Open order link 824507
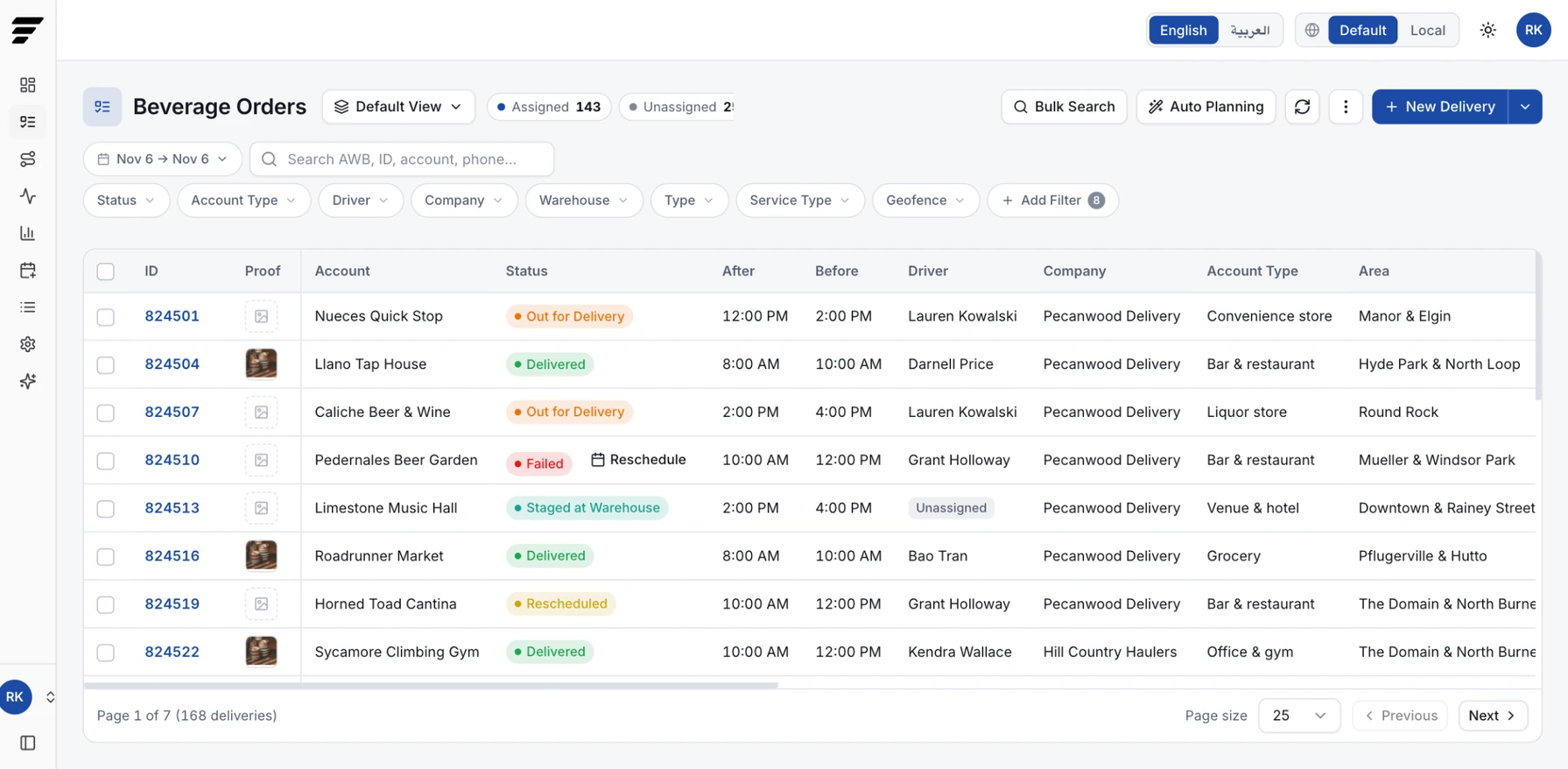The height and width of the screenshot is (769, 1568). click(172, 412)
